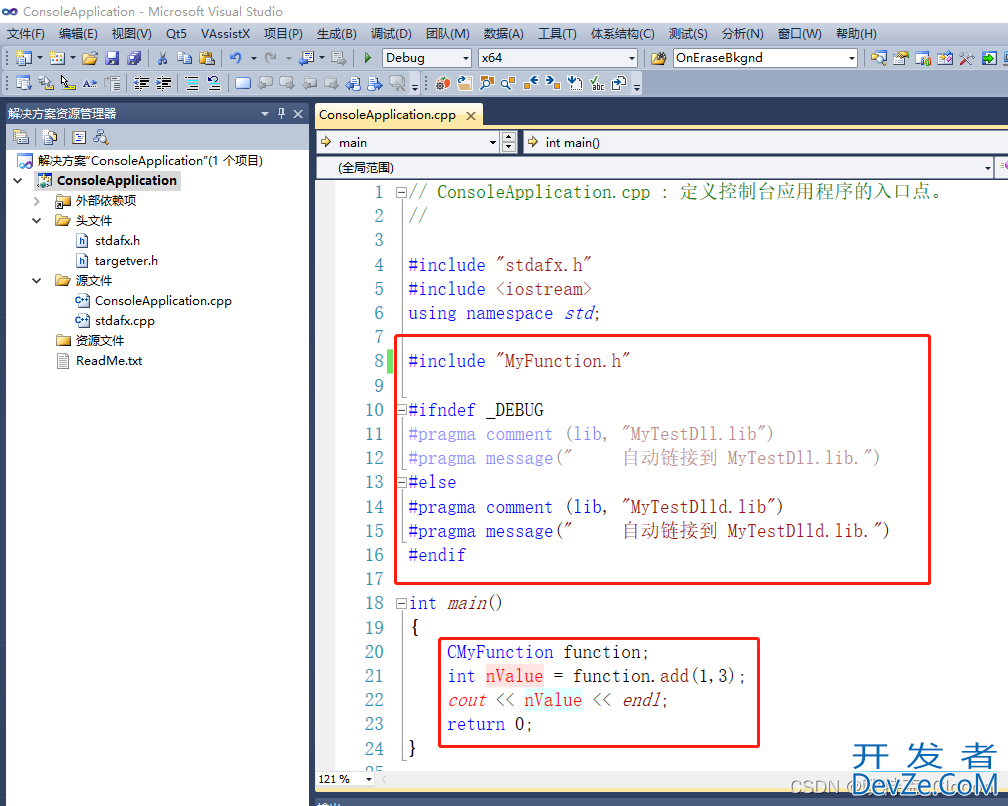Image resolution: width=1008 pixels, height=806 pixels.
Task: Uncomment the selected lines icon
Action: point(213,83)
